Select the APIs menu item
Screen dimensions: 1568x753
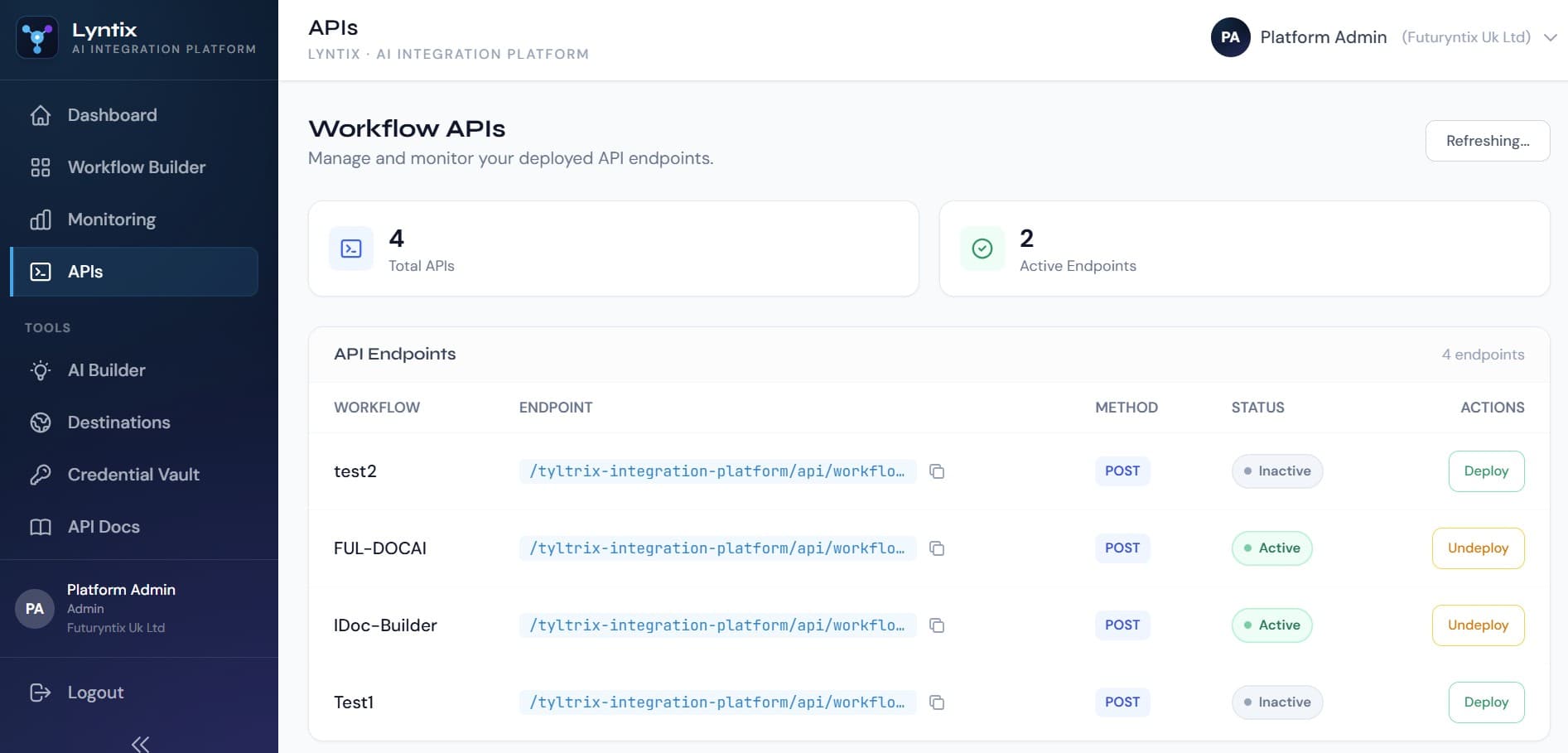pos(134,272)
